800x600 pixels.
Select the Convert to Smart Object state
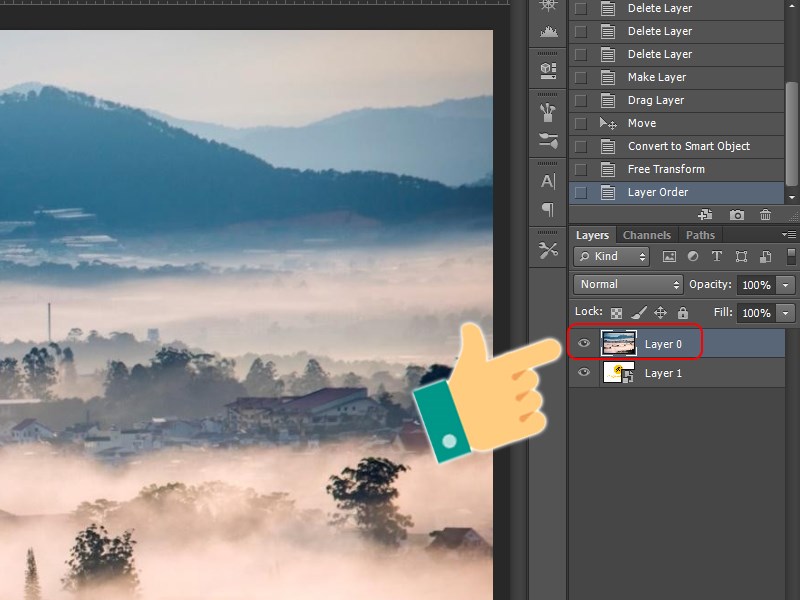pyautogui.click(x=688, y=146)
